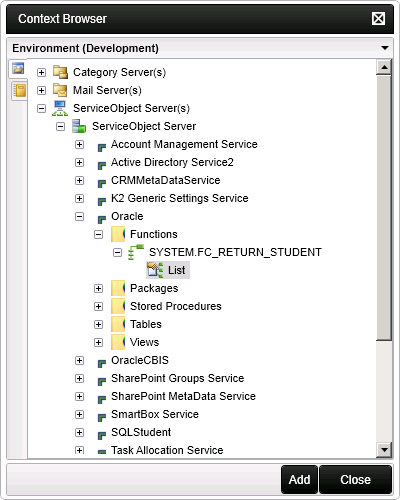Select the List method icon
This screenshot has height=500, width=400.
pyautogui.click(x=155, y=270)
